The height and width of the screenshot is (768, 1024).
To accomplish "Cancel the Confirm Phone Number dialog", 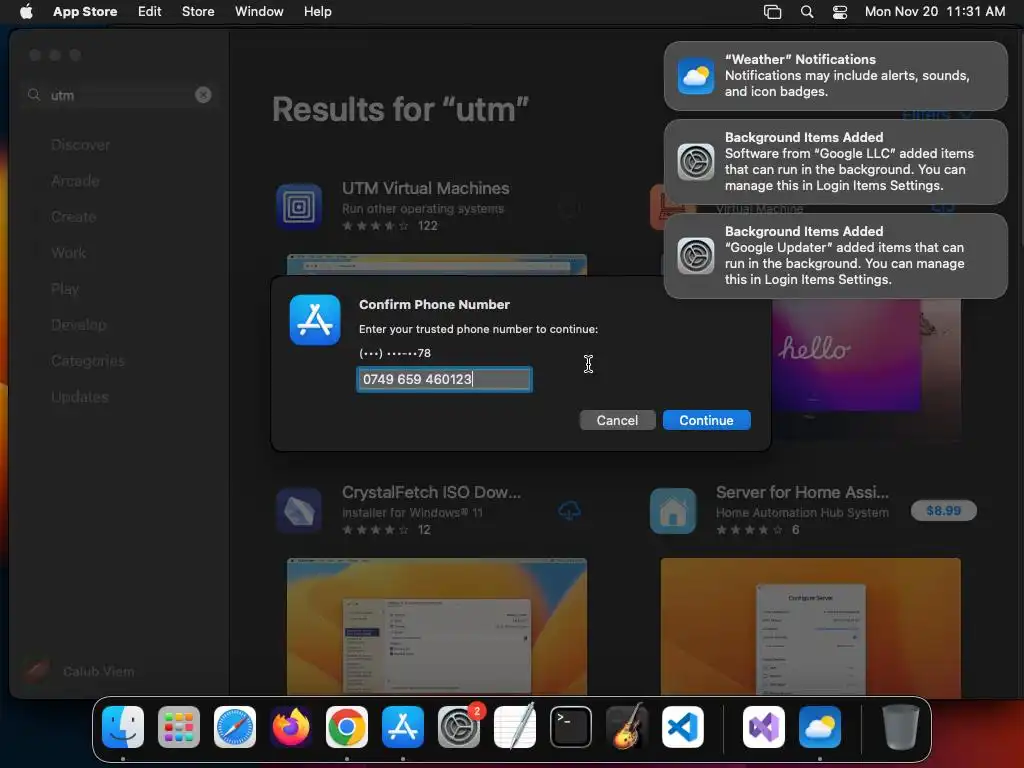I will point(616,420).
